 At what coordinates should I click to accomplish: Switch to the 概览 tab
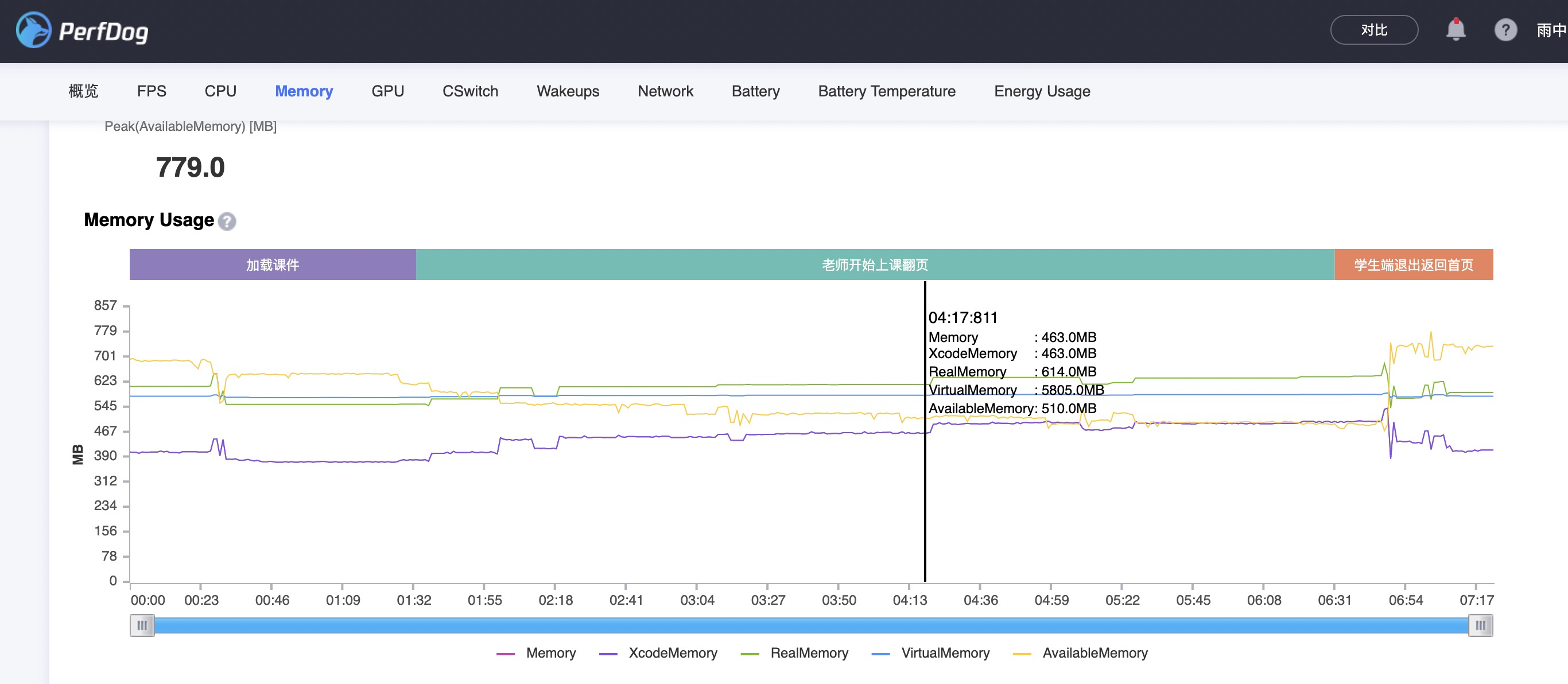tap(83, 91)
